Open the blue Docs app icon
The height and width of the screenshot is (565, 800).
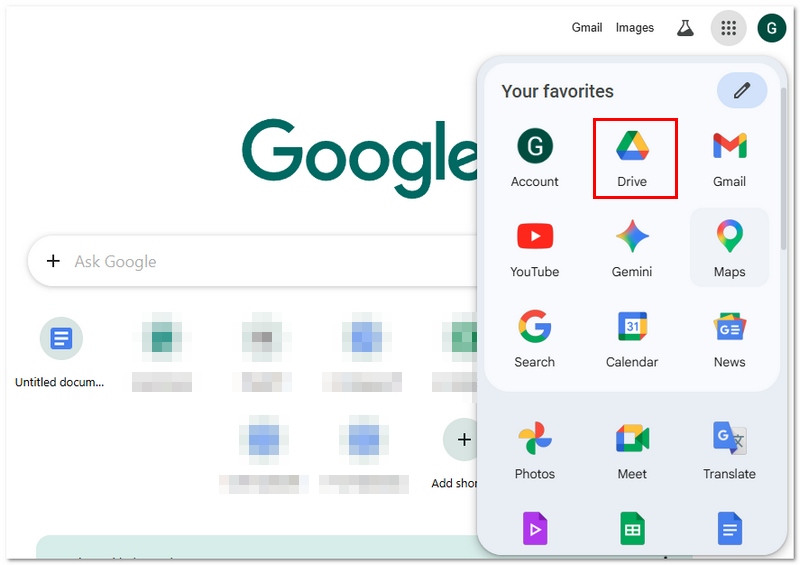click(x=729, y=529)
